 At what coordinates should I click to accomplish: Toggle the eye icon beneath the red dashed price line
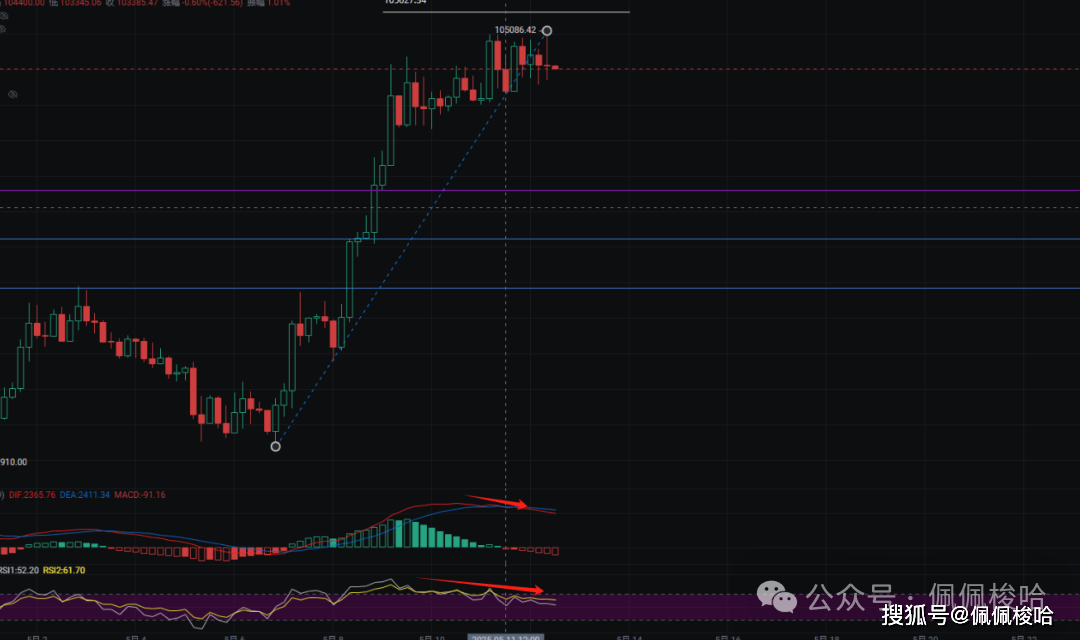tap(12, 94)
